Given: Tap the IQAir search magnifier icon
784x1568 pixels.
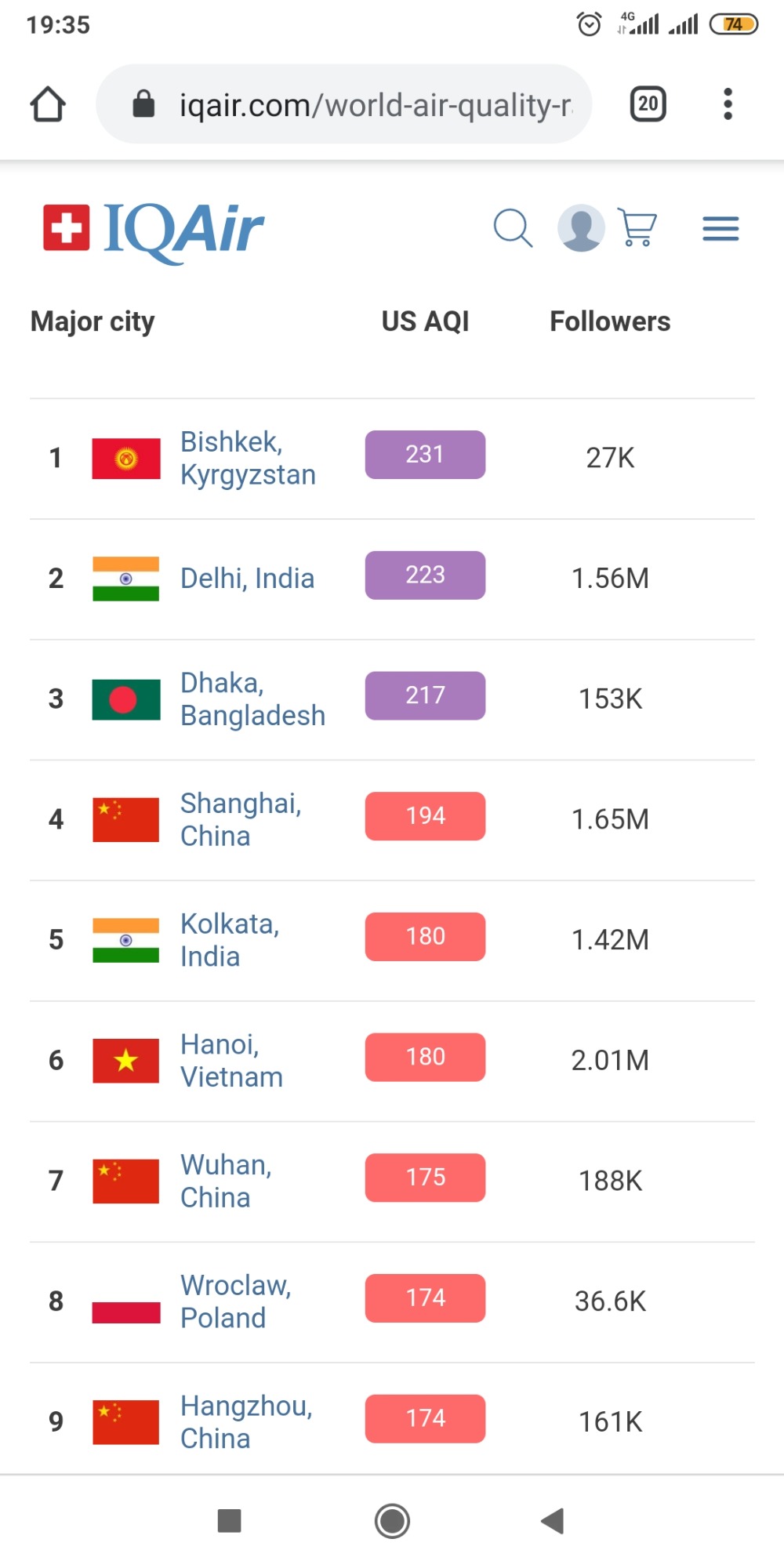Looking at the screenshot, I should tap(513, 228).
